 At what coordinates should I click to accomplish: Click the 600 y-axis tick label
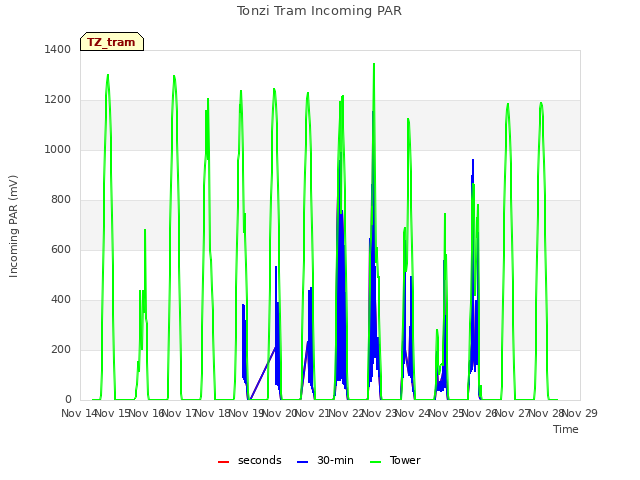pos(61,250)
